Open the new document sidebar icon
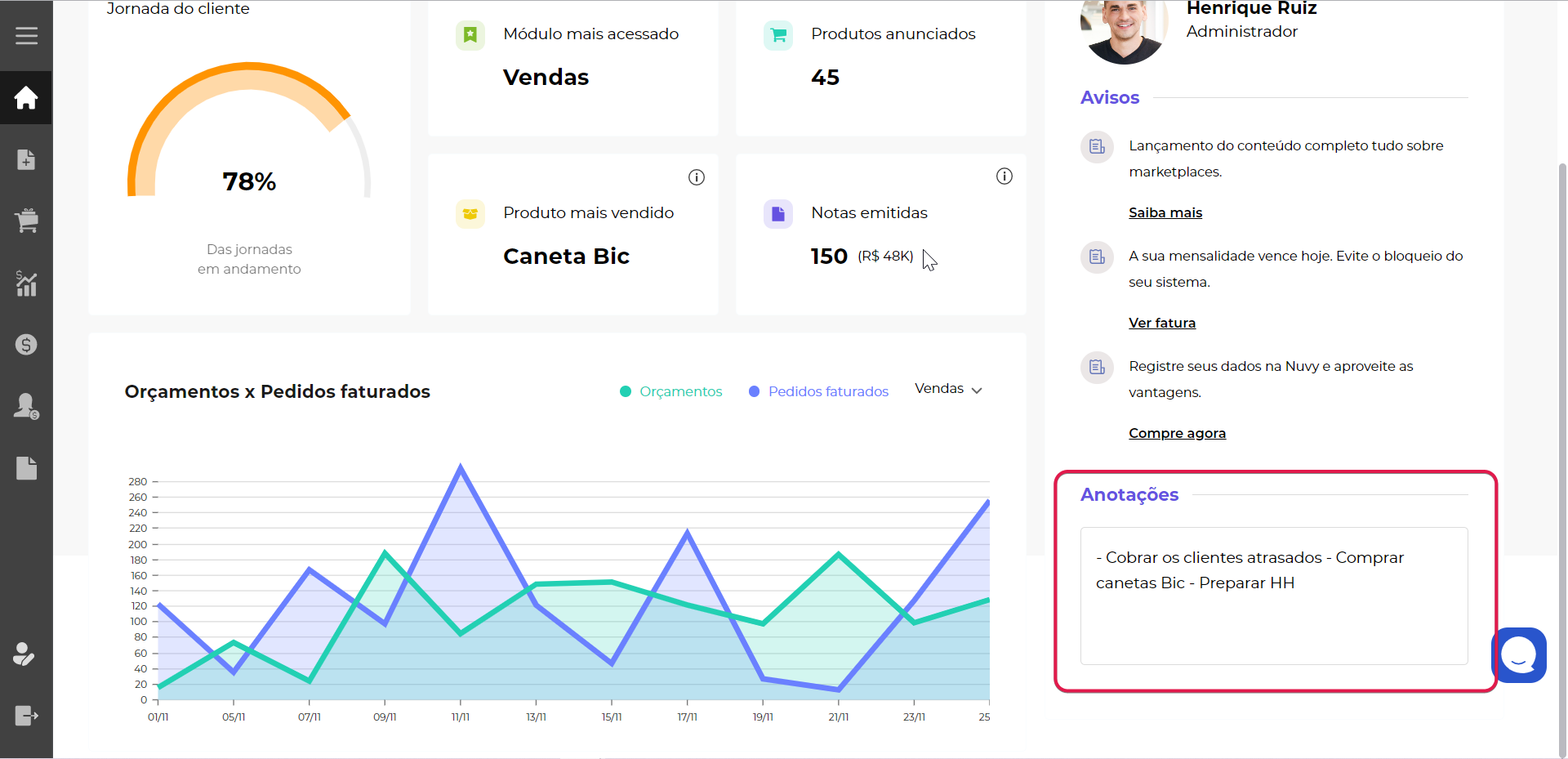1568x759 pixels. pos(26,159)
